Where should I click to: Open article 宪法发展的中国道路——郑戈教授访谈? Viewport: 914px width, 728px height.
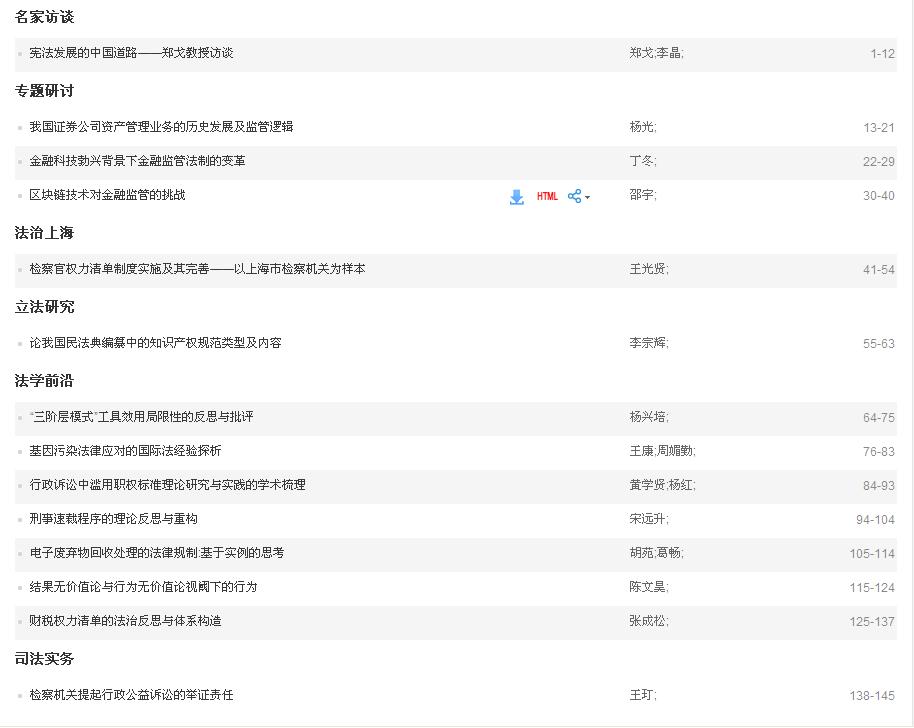[x=131, y=53]
